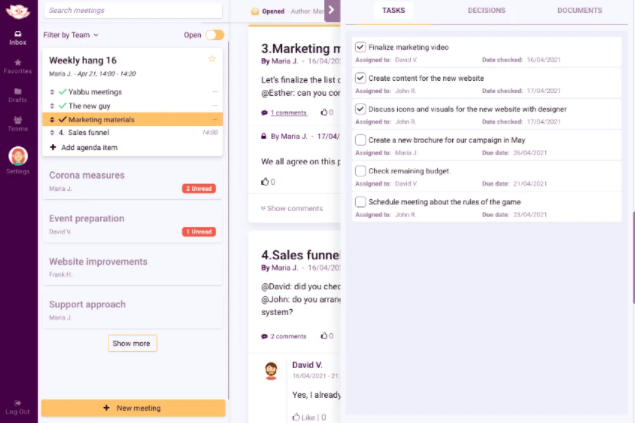Click the reorder handle for Sales funnel
The width and height of the screenshot is (635, 423).
tap(52, 132)
